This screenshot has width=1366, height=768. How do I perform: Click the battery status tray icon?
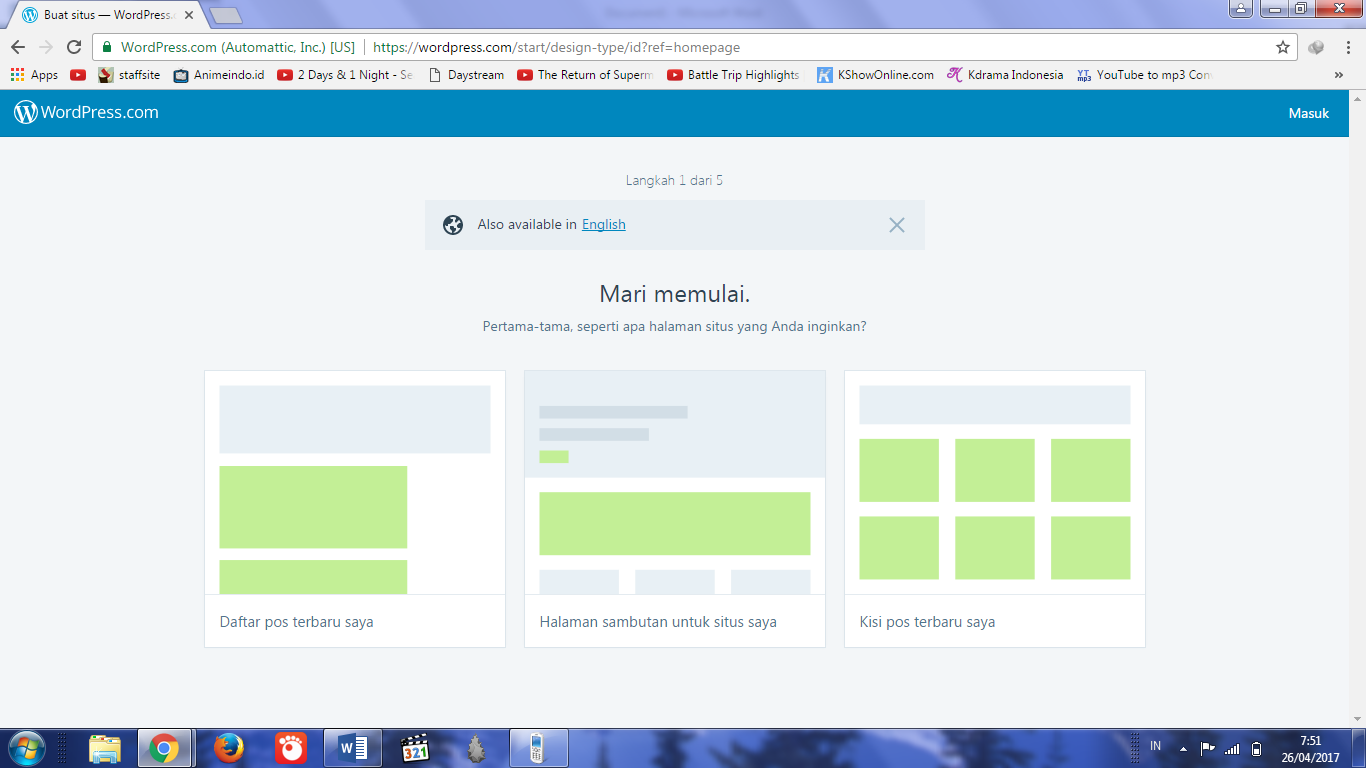click(x=1257, y=748)
